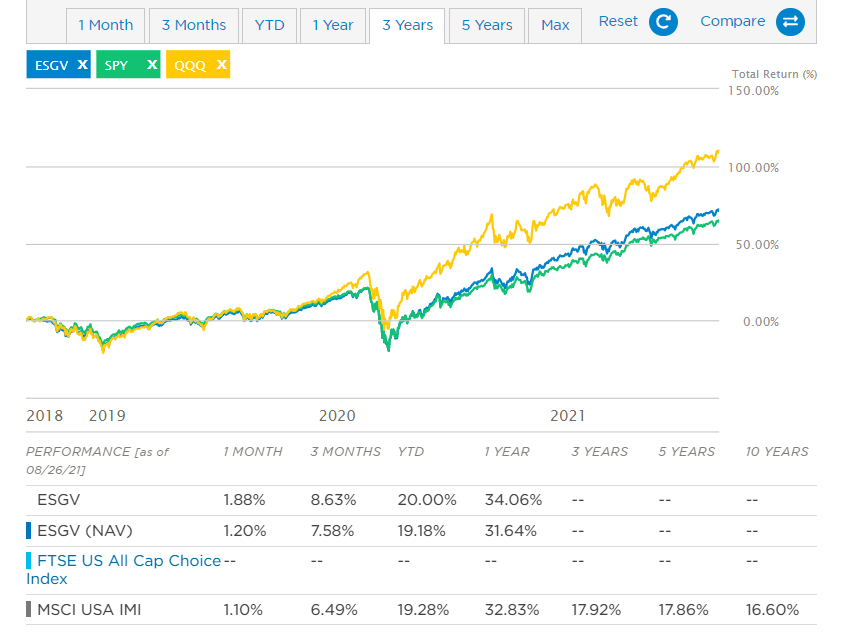Screen dimensions: 854x636
Task: Click the Reset text link
Action: tap(618, 21)
